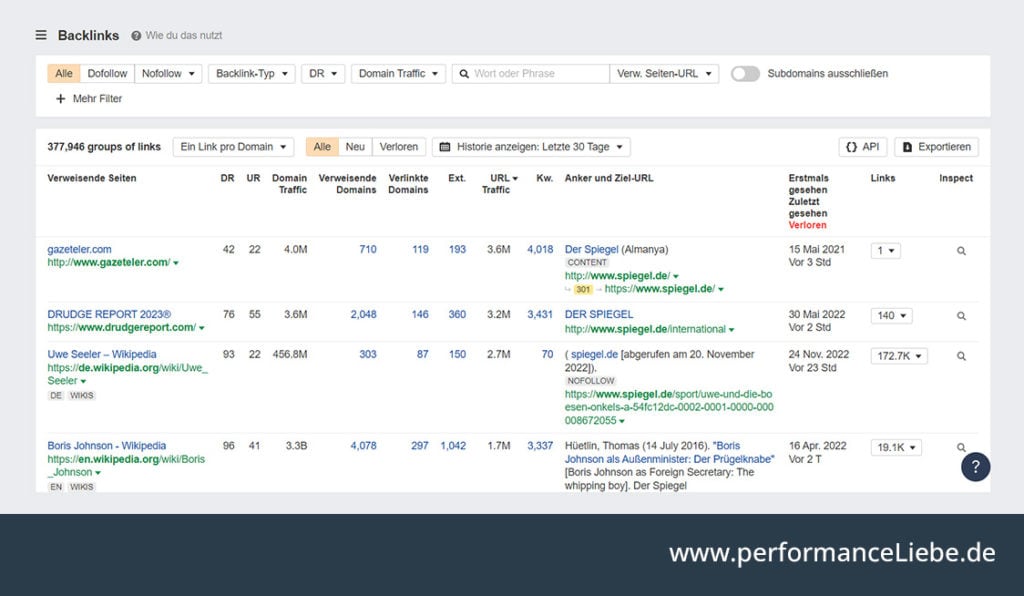
Task: Click referring domains count 710
Action: [x=368, y=249]
